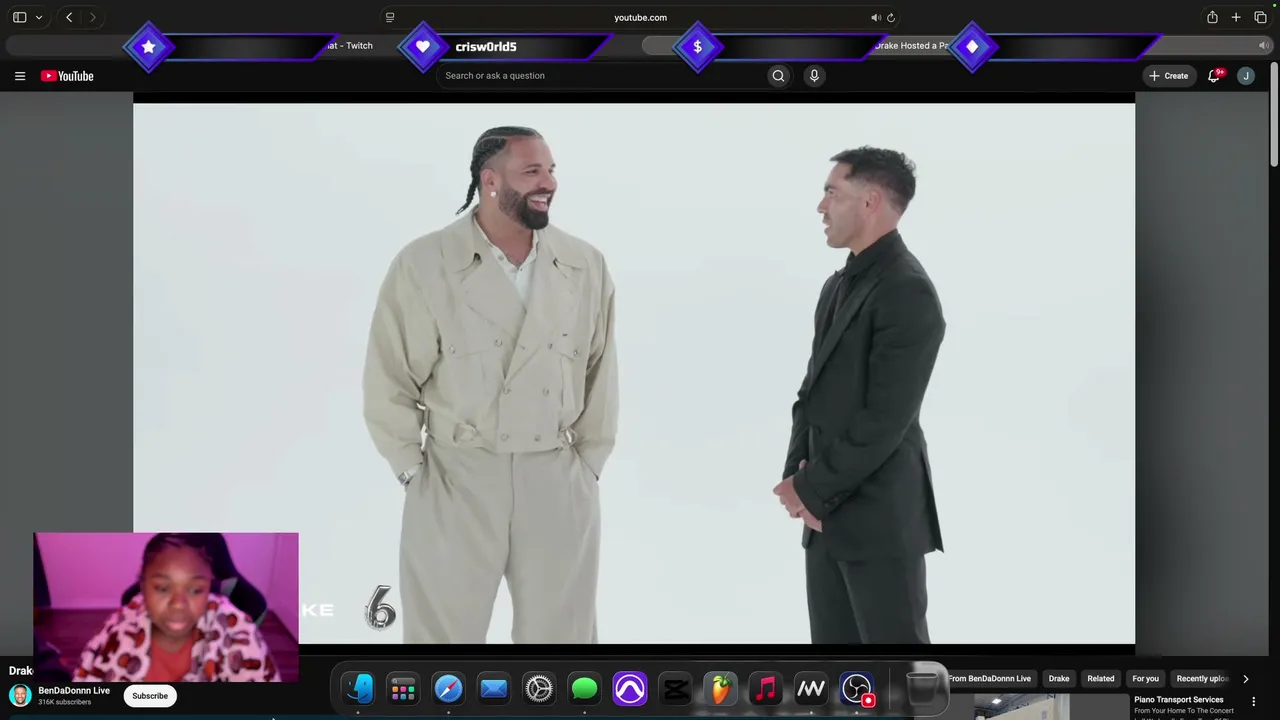Select the Drake filter chip

[x=1059, y=679]
